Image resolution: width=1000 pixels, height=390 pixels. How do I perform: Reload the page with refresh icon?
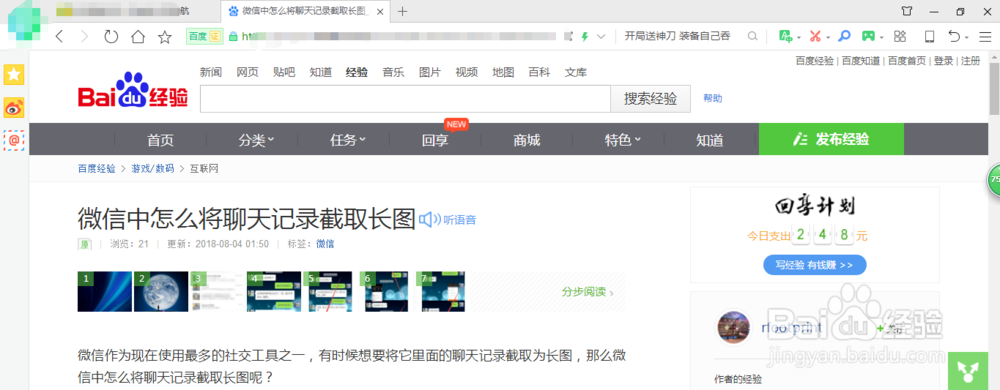(111, 37)
